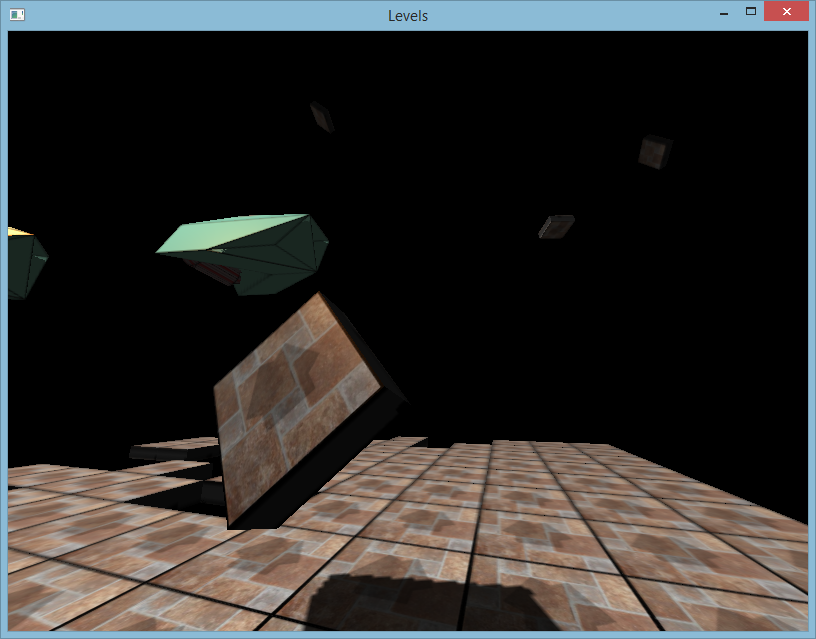
Task: Maximize the Levels window
Action: tap(750, 11)
